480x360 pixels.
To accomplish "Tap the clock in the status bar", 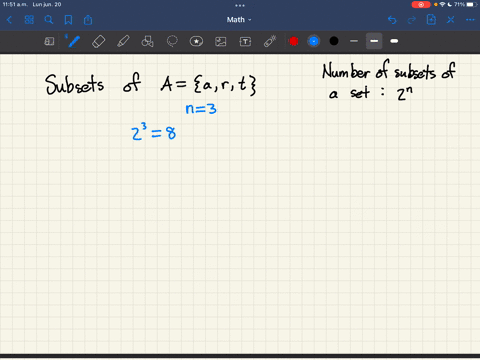I will (x=15, y=5).
